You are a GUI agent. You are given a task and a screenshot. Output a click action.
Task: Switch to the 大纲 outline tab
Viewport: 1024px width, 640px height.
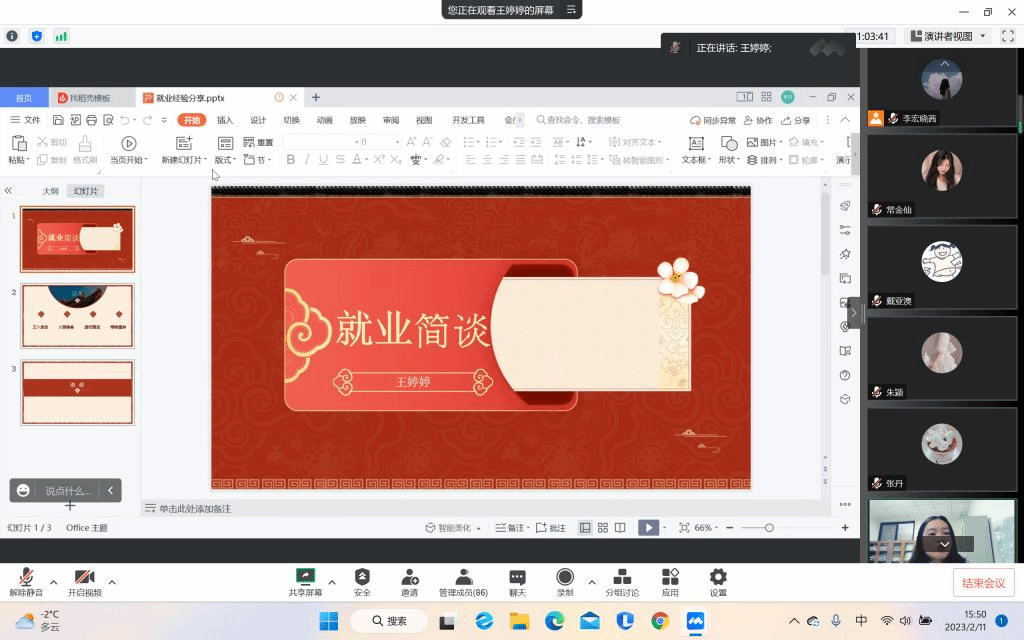(50, 191)
